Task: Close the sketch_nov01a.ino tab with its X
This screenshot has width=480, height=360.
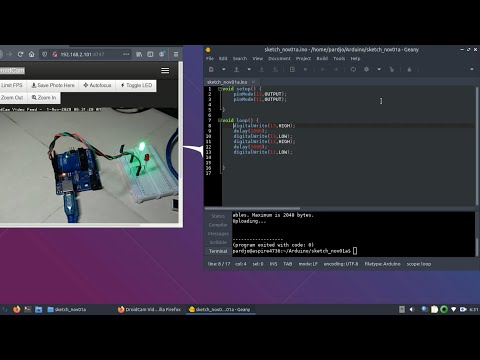Action: [x=253, y=82]
